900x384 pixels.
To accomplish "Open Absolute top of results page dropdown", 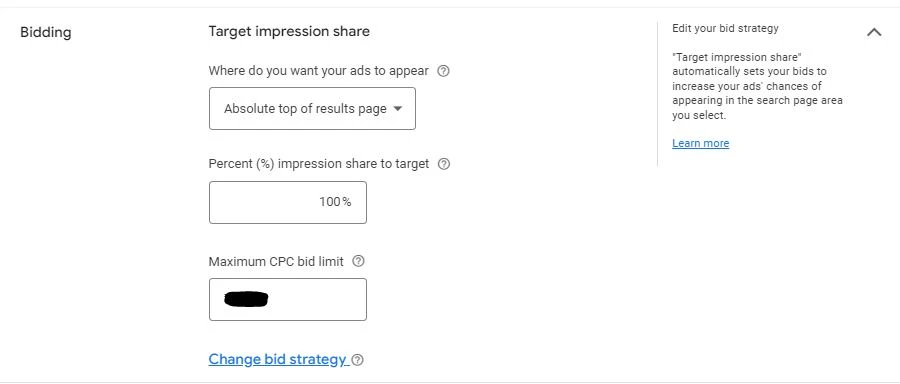I will click(312, 108).
